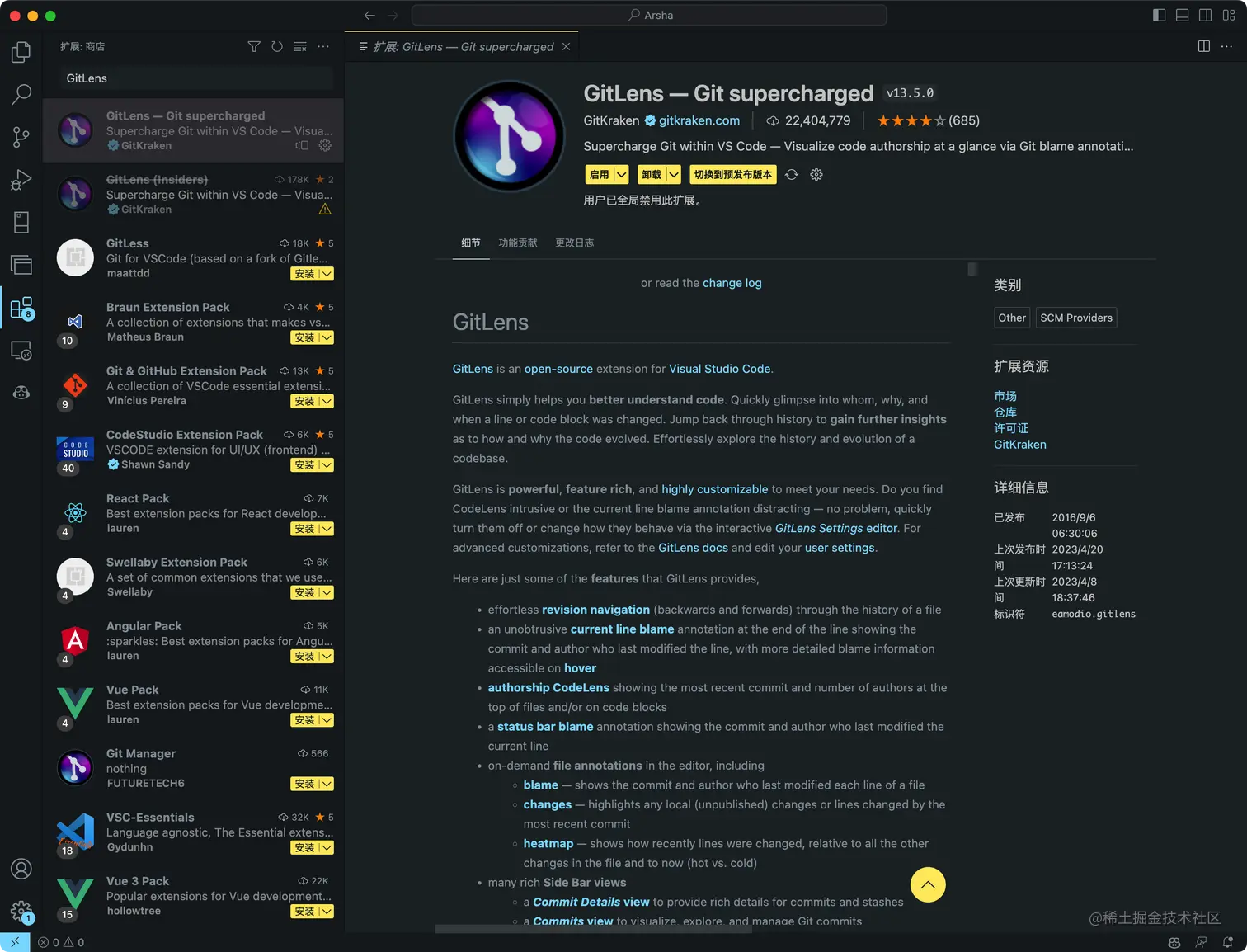Screen dimensions: 1247x952
Task: Click the switch to pre-release version button
Action: pyautogui.click(x=733, y=175)
